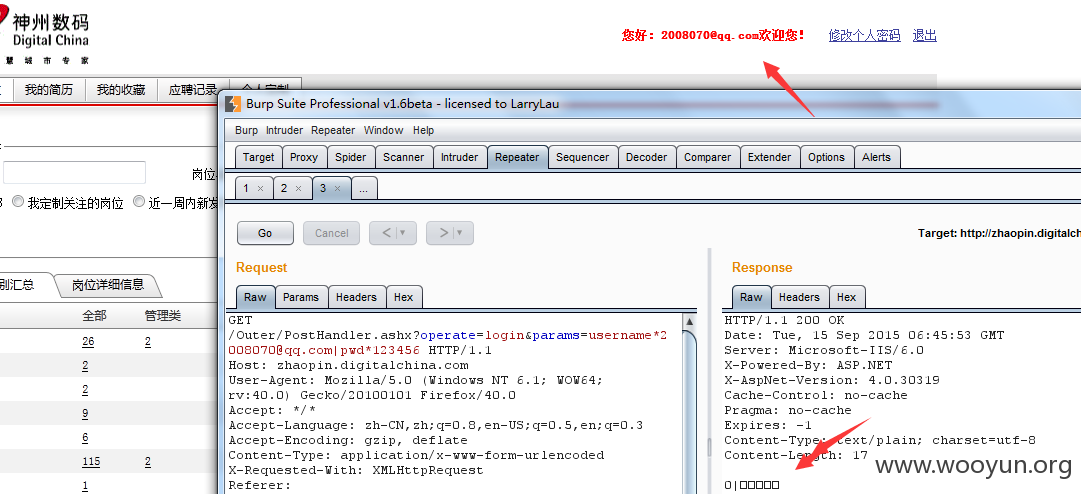Click the Cancel button
The image size is (1081, 494).
coord(332,233)
